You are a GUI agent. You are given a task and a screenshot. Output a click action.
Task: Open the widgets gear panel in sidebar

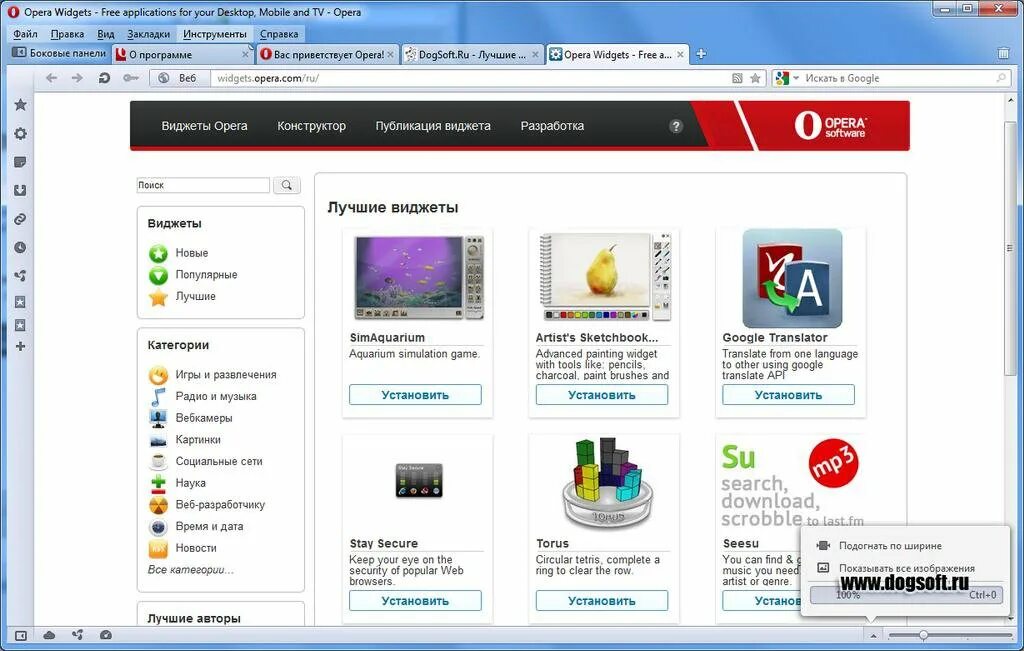coord(20,133)
